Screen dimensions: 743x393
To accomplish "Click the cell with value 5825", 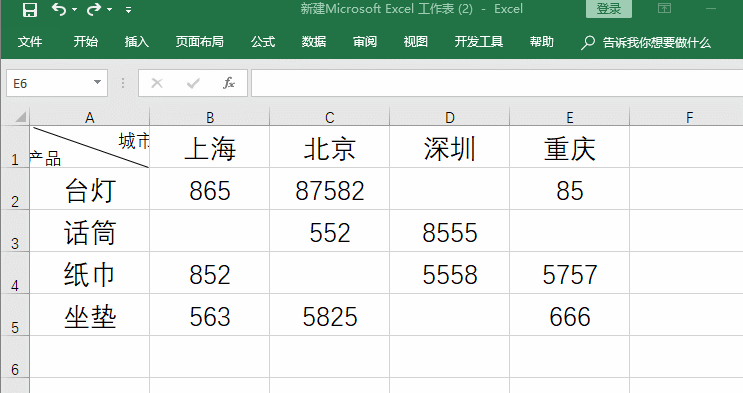I will [329, 315].
